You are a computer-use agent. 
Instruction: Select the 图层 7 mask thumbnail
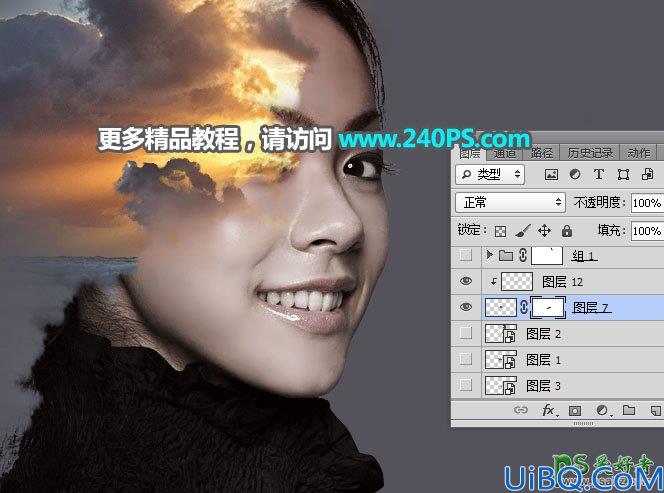[548, 307]
